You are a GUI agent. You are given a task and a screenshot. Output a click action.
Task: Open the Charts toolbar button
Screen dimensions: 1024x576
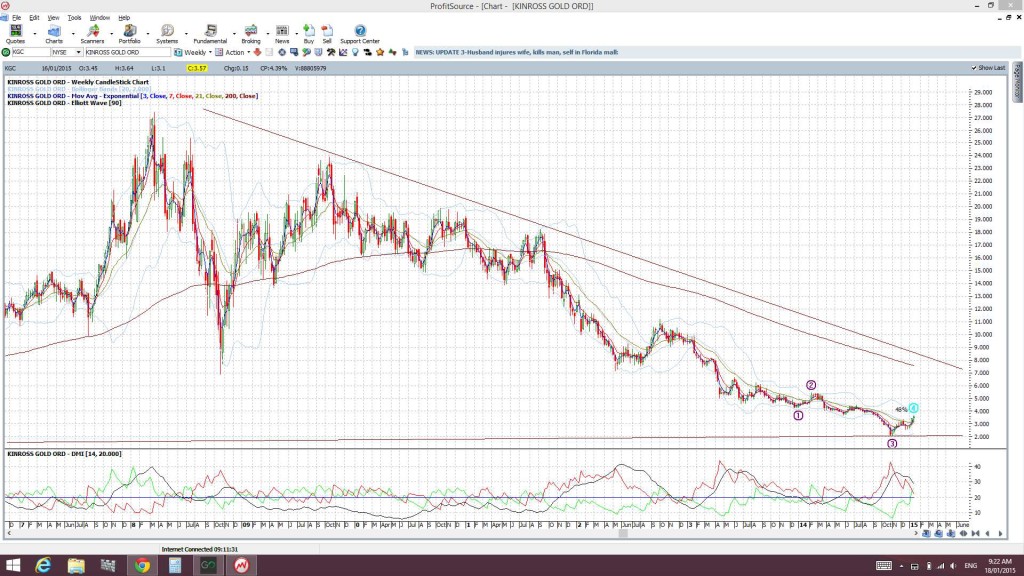pyautogui.click(x=54, y=34)
